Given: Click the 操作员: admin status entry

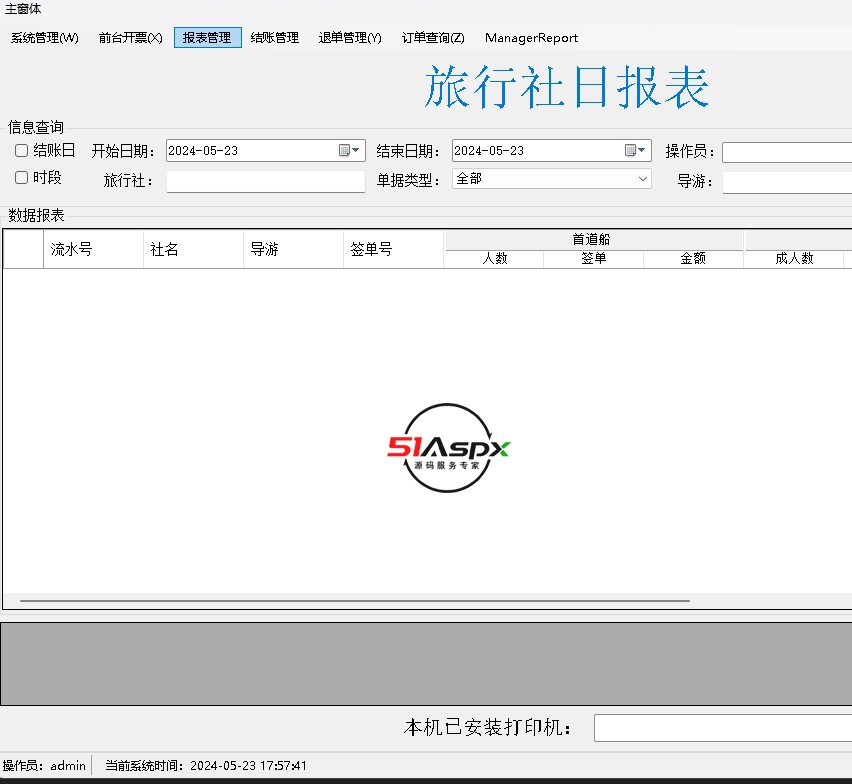Looking at the screenshot, I should click(44, 766).
